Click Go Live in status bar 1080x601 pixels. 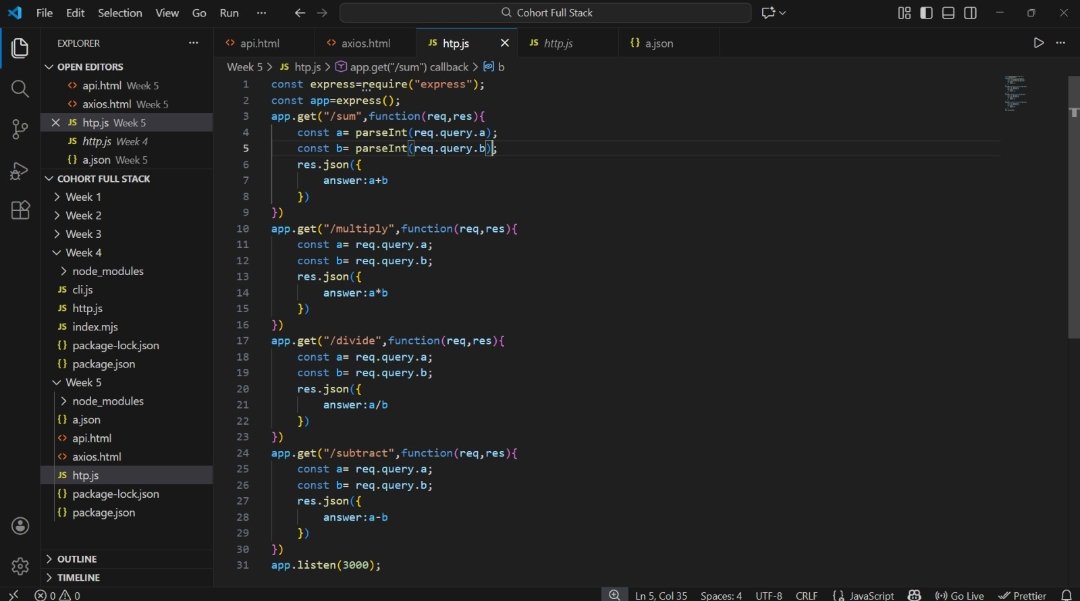[959, 595]
